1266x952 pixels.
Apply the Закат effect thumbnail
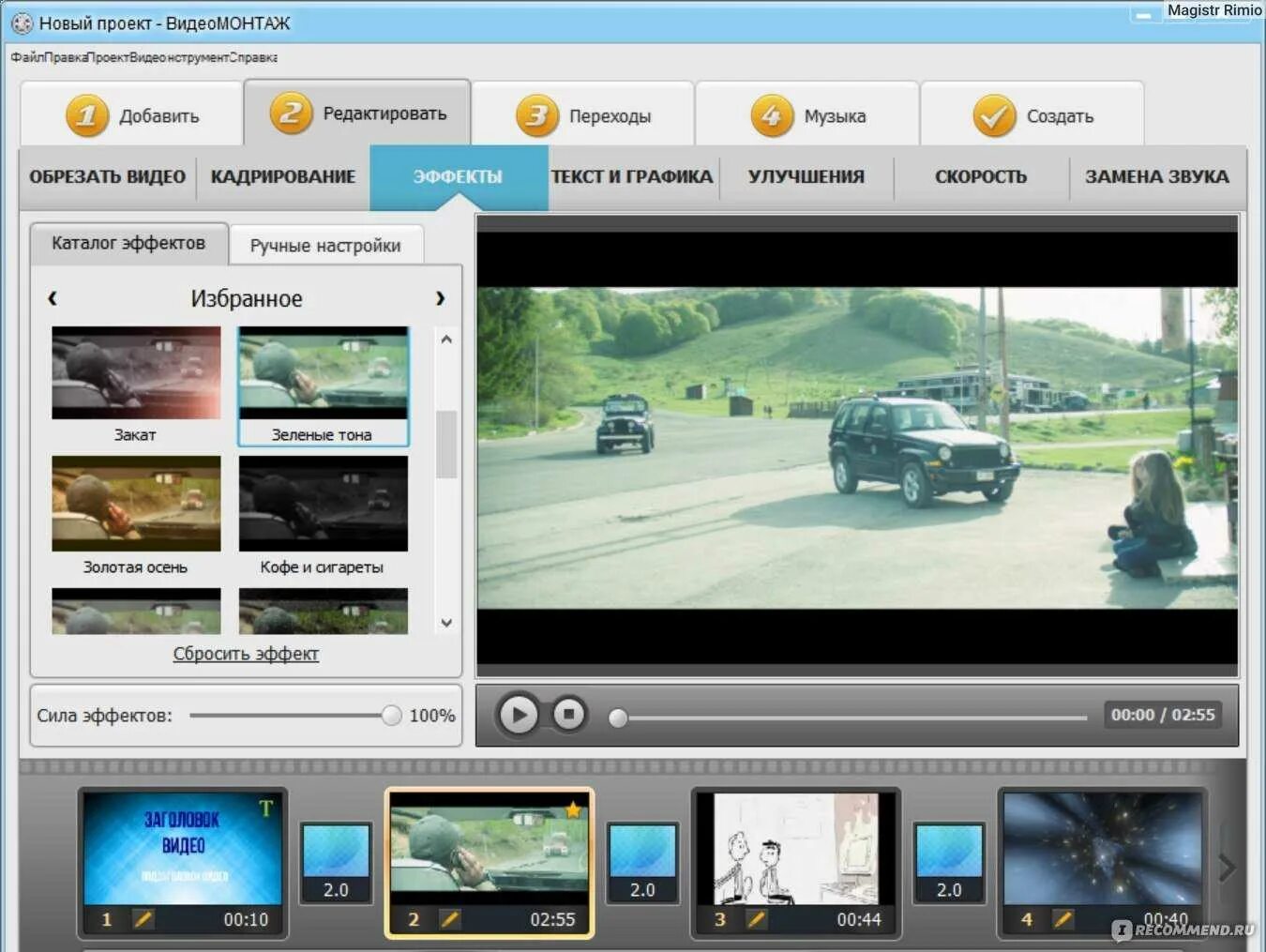[136, 372]
